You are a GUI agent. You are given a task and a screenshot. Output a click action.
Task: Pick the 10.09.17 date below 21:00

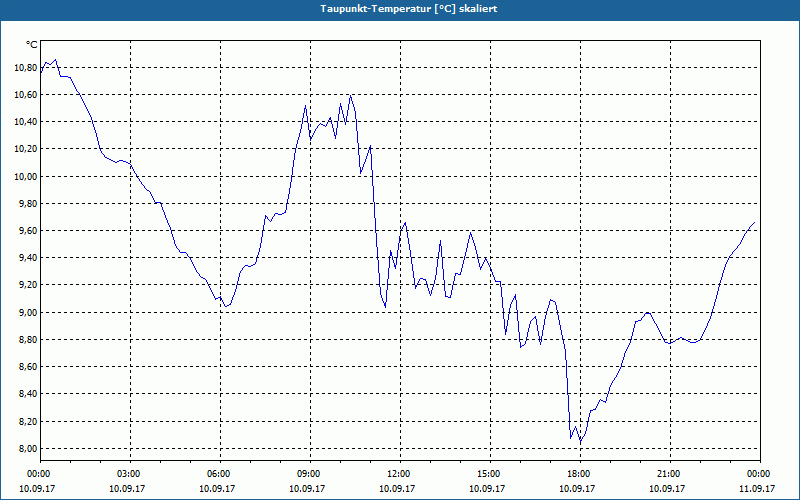pyautogui.click(x=667, y=488)
